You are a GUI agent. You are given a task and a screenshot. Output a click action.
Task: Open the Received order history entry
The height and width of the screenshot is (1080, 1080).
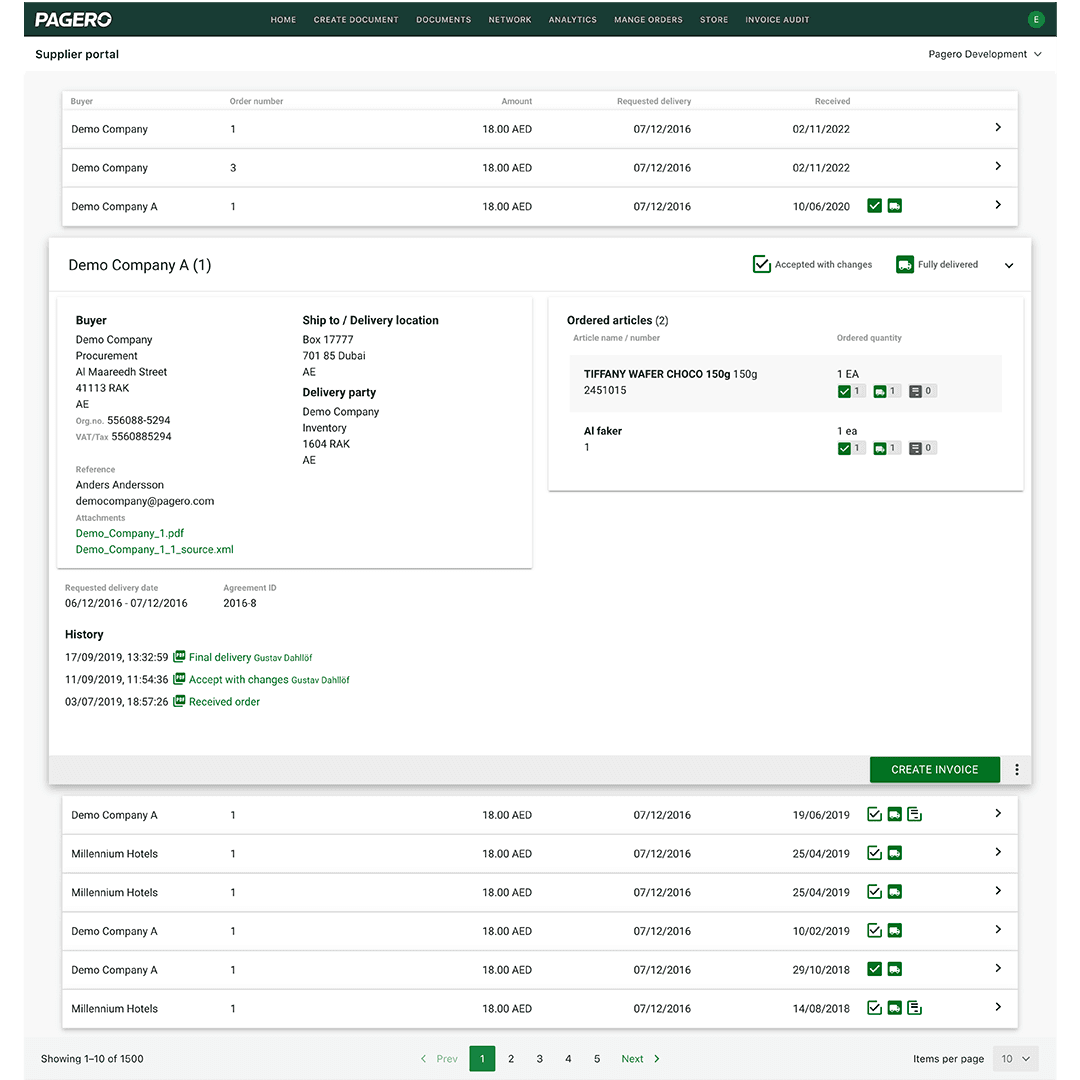point(225,701)
